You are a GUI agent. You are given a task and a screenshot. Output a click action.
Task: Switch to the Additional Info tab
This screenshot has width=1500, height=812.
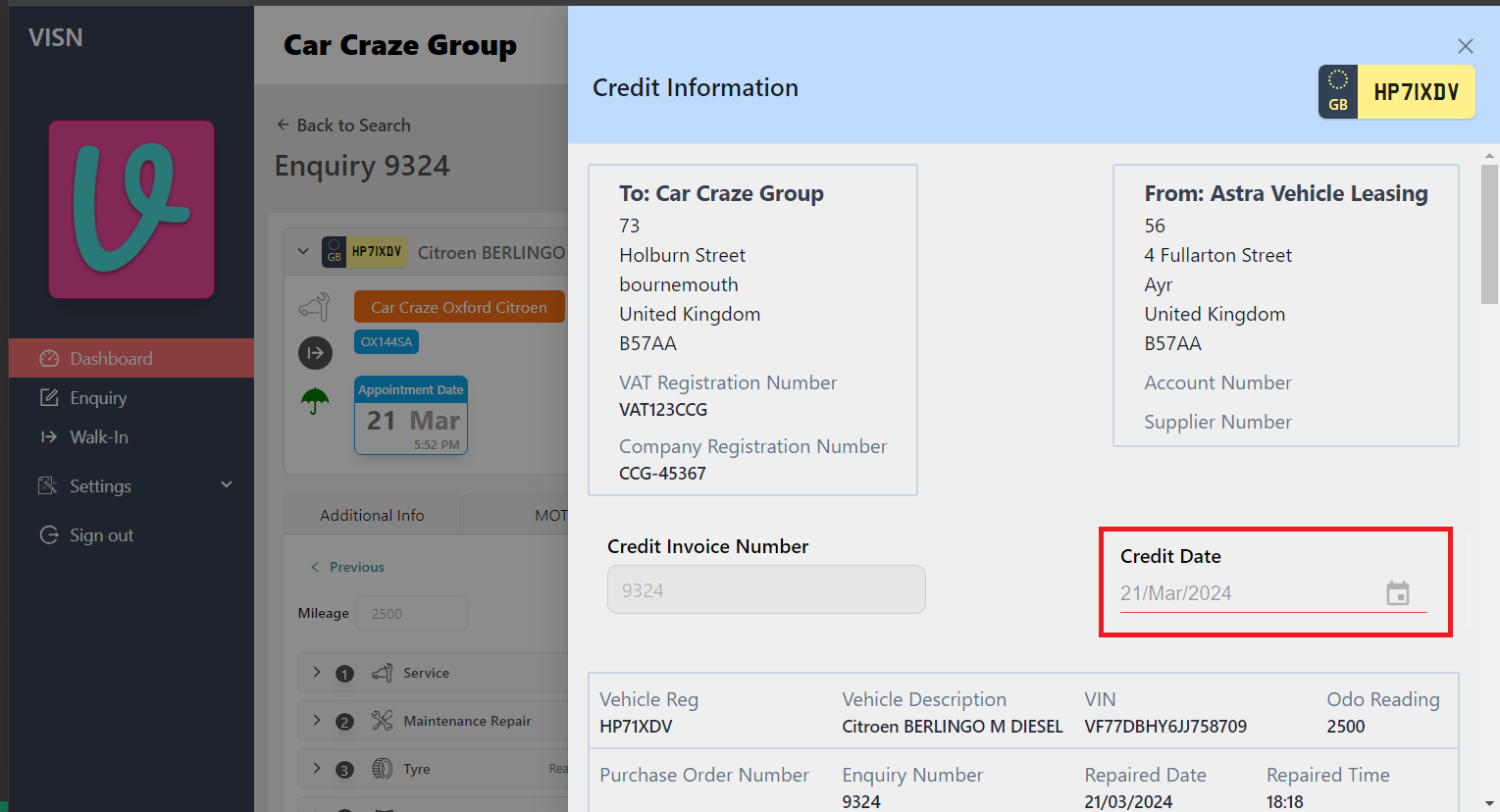tap(372, 515)
